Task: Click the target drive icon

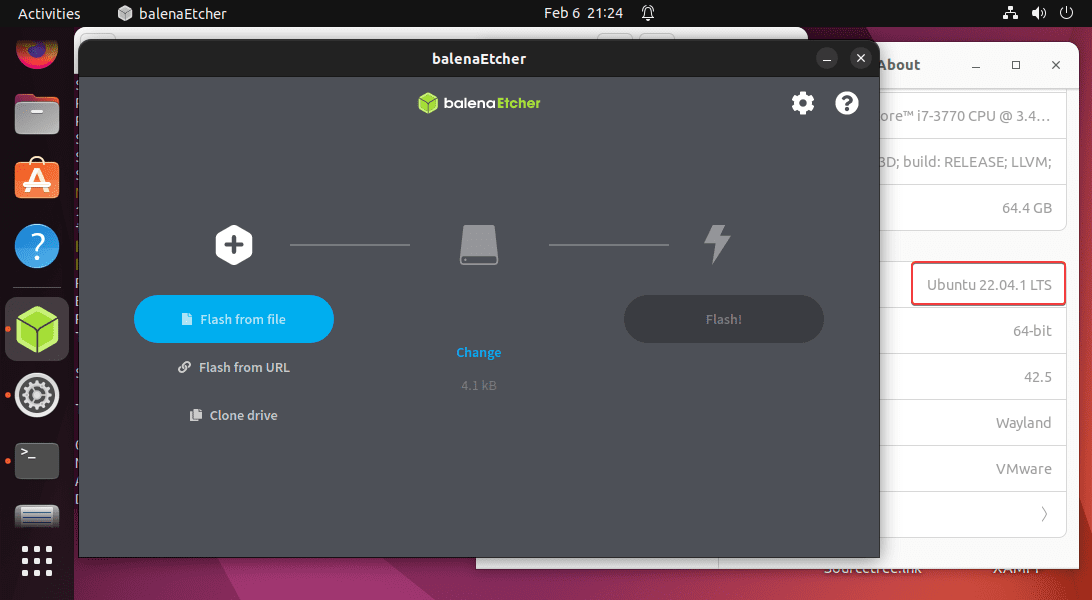Action: [479, 245]
